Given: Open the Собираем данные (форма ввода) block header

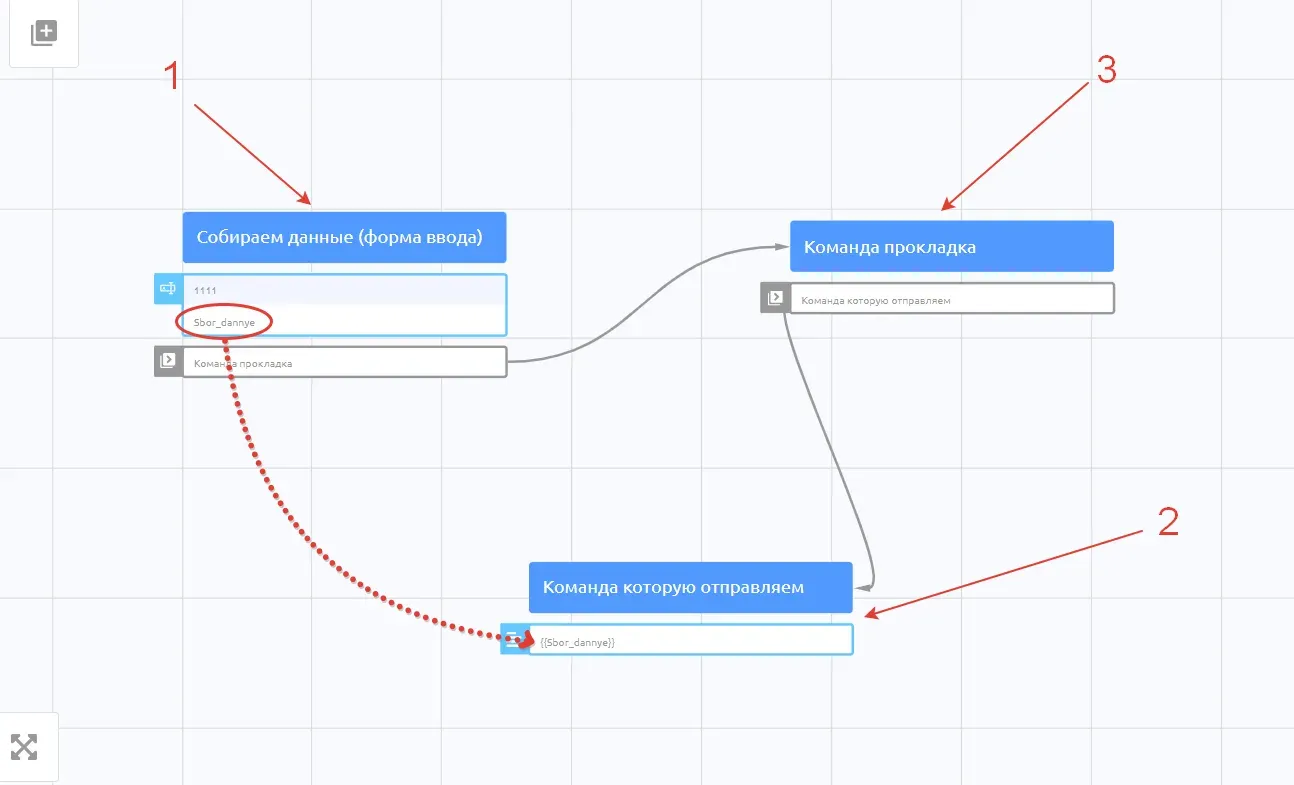Looking at the screenshot, I should point(344,237).
